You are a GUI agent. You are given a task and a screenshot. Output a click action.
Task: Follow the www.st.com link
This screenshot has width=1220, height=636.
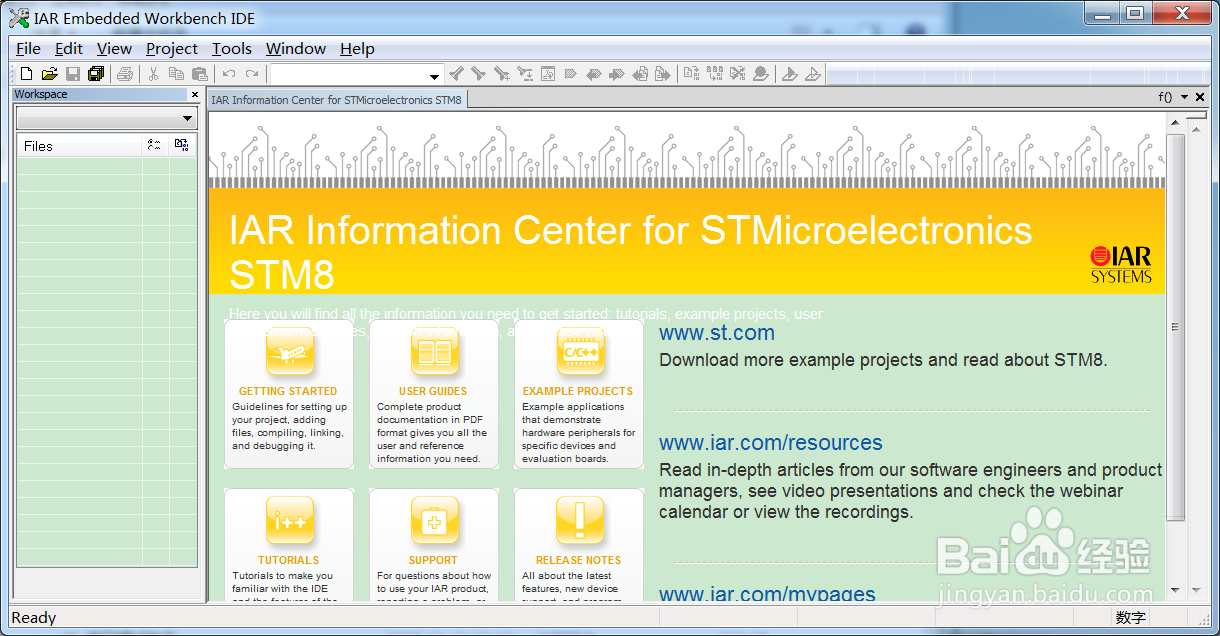[x=717, y=333]
